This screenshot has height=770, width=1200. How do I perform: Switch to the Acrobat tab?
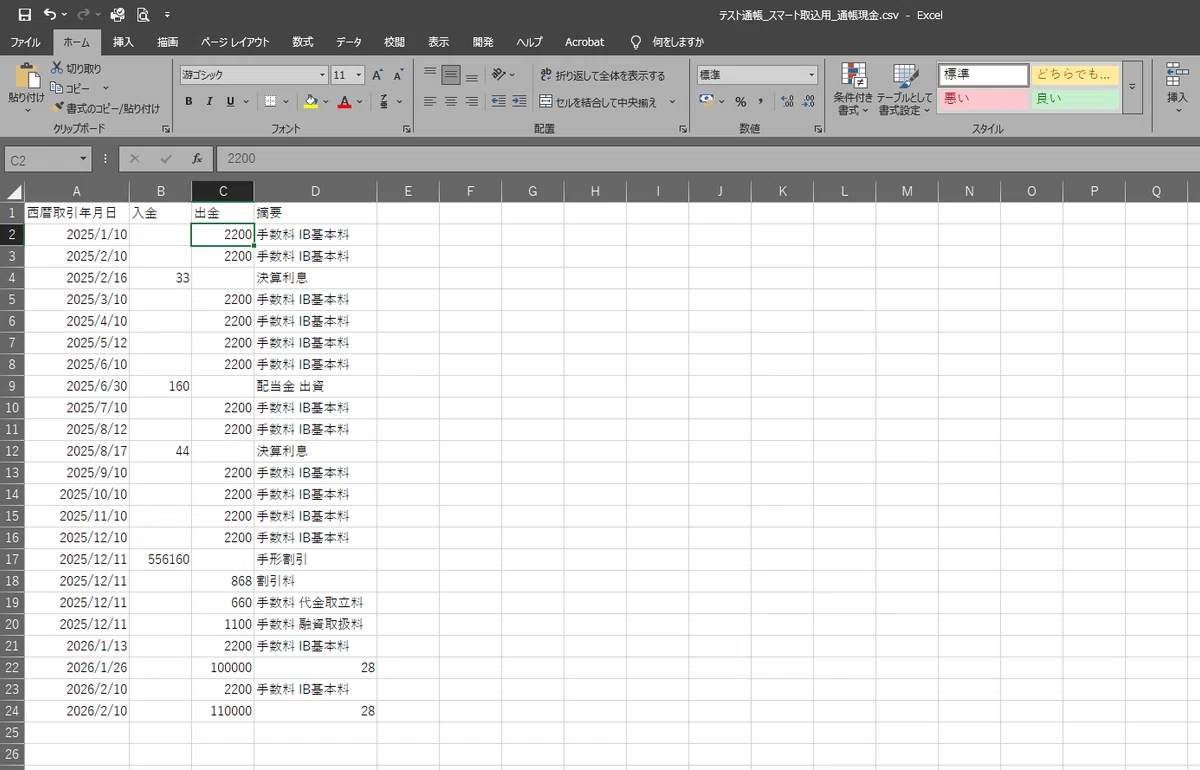(x=584, y=42)
